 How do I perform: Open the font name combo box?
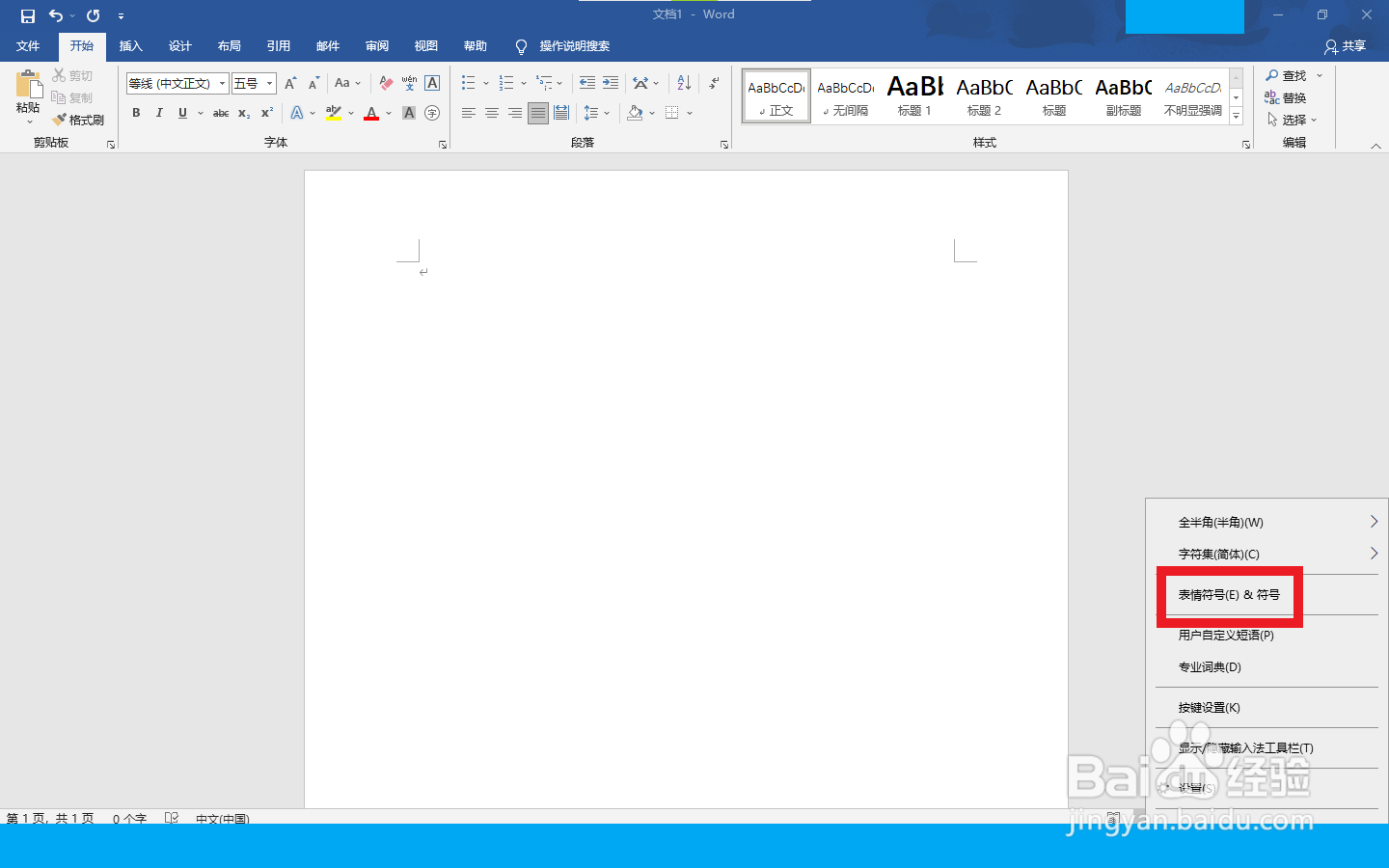[x=177, y=84]
